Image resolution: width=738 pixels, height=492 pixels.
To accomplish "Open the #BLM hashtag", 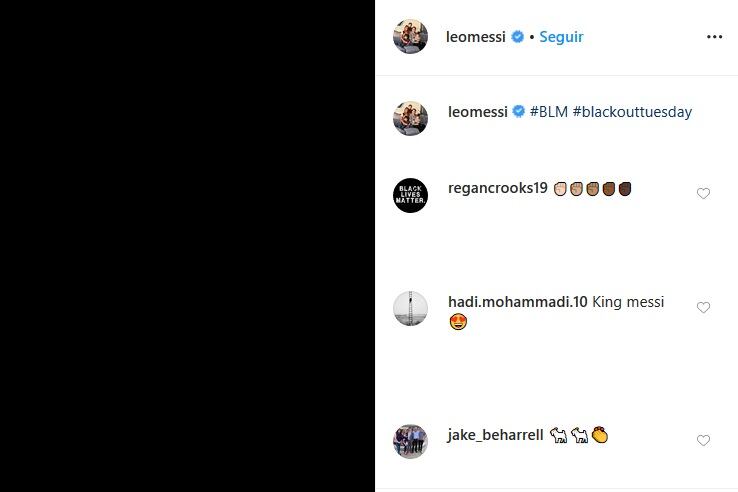I will pyautogui.click(x=549, y=112).
